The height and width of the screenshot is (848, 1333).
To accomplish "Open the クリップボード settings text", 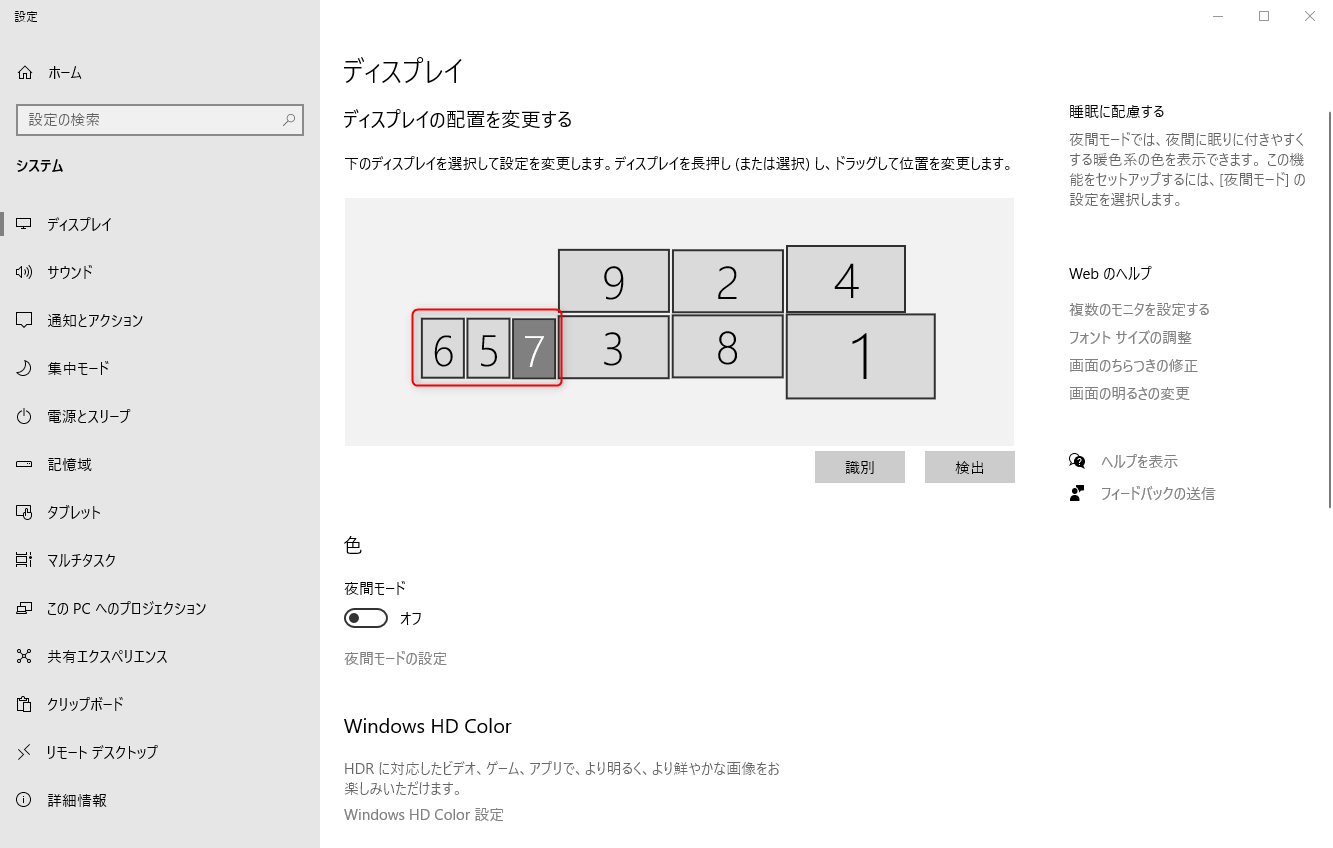I will tap(85, 705).
